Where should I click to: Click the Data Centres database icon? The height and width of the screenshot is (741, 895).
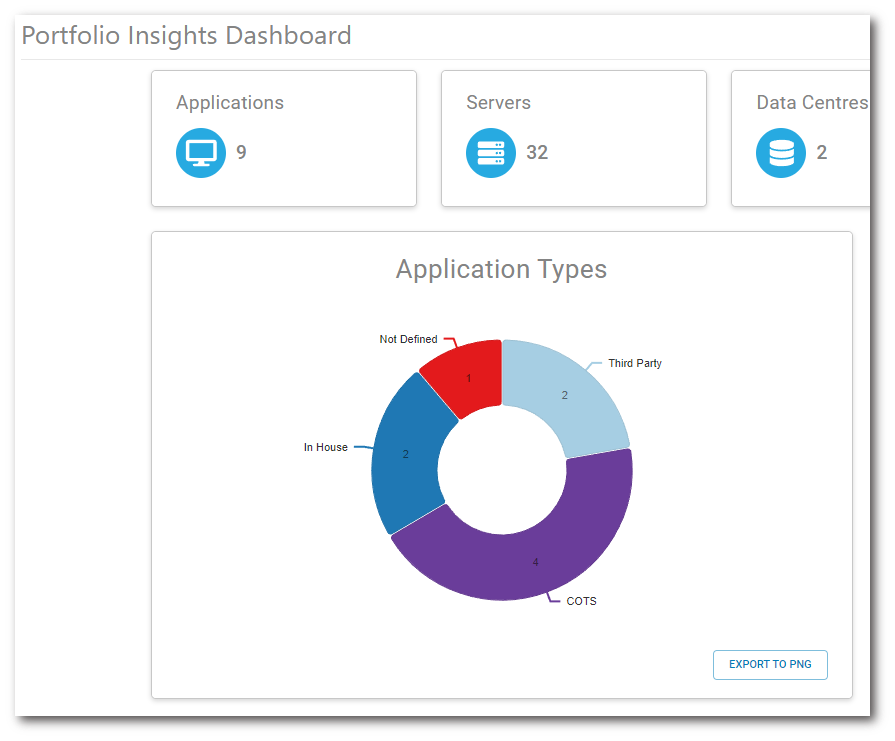pyautogui.click(x=781, y=153)
